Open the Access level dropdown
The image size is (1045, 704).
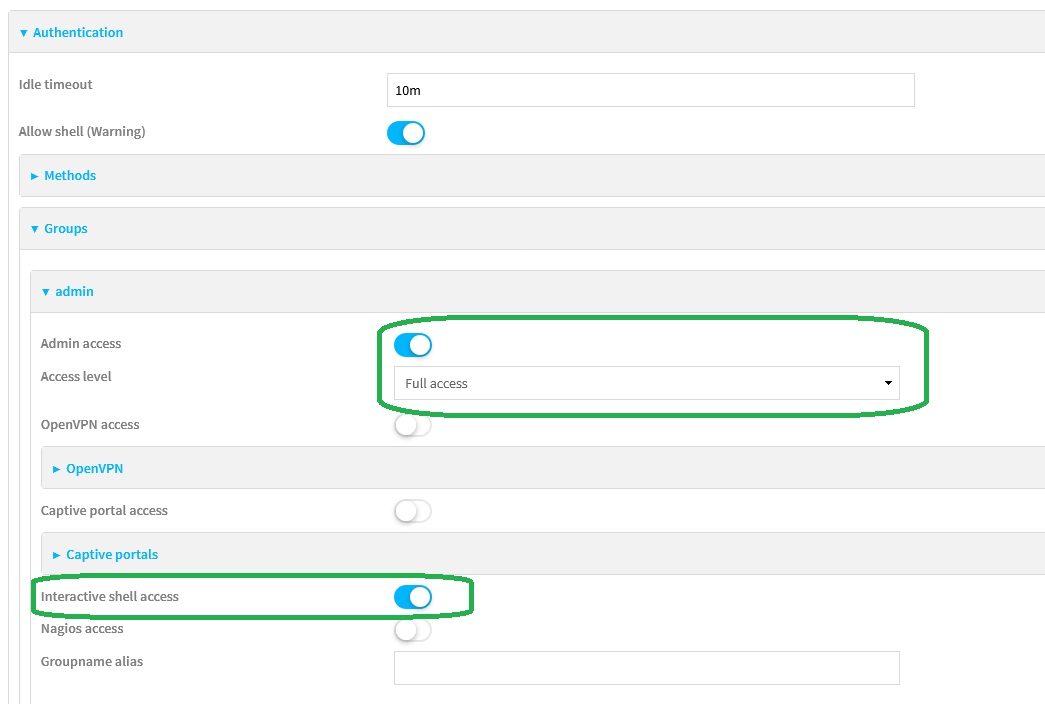point(646,383)
